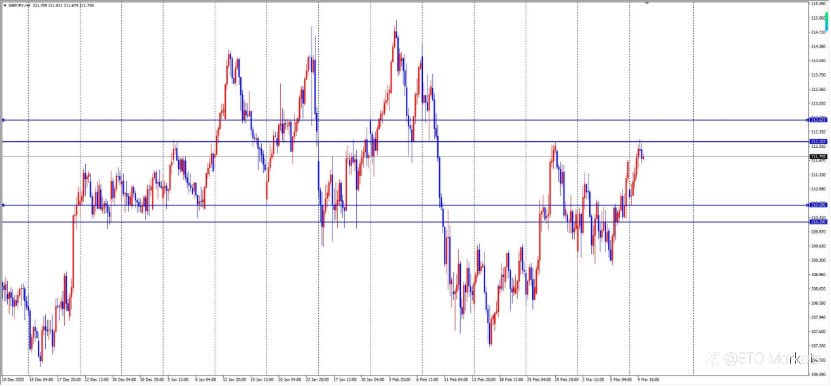Image resolution: width=831 pixels, height=387 pixels.
Task: Click the 15 Dec 04:00 time label
Action: tap(40, 380)
